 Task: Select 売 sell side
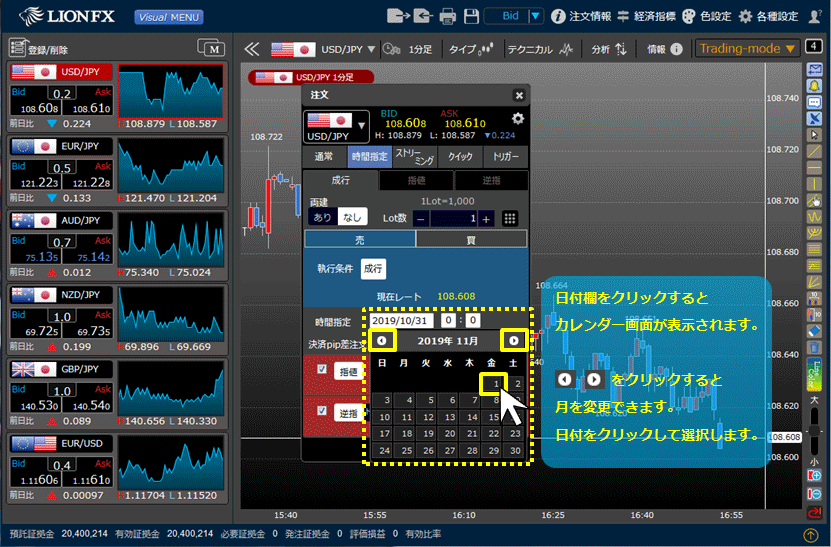[360, 240]
